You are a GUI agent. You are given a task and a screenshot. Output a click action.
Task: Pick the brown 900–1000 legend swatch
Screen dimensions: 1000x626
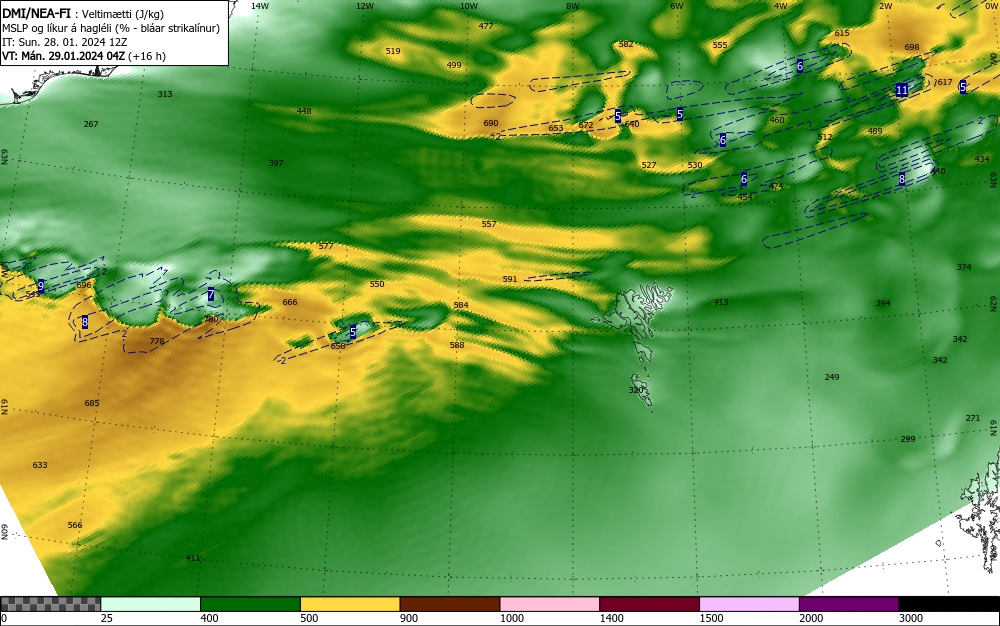pos(450,604)
